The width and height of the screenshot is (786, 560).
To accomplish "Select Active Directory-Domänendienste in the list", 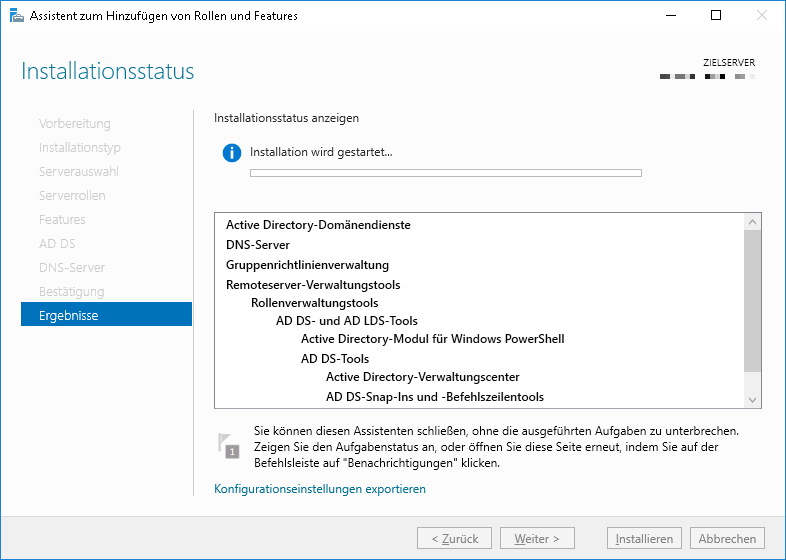I will click(318, 225).
